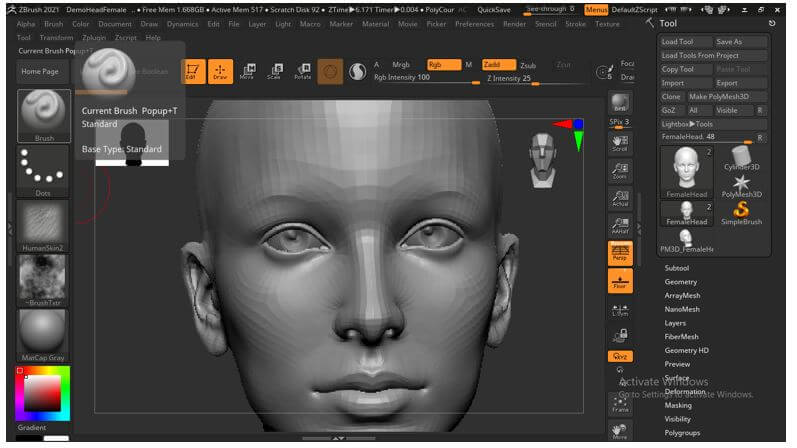Open the HumanSkin2 alpha selector

[x=43, y=226]
